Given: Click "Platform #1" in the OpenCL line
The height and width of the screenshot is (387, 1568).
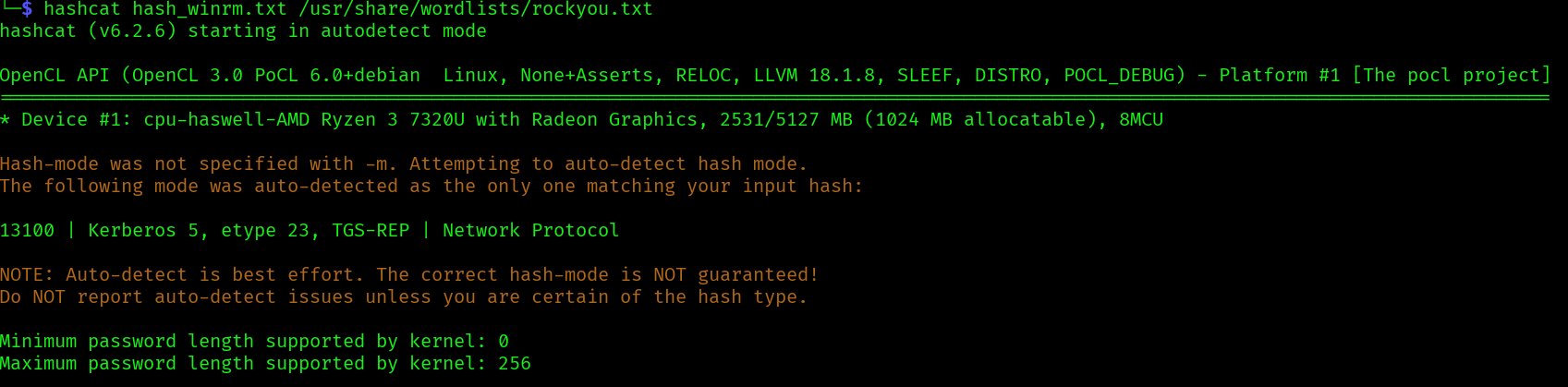Looking at the screenshot, I should [x=1279, y=76].
